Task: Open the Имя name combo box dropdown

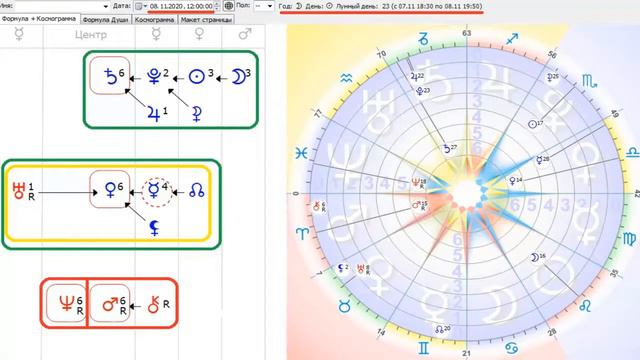Action: pyautogui.click(x=106, y=6)
